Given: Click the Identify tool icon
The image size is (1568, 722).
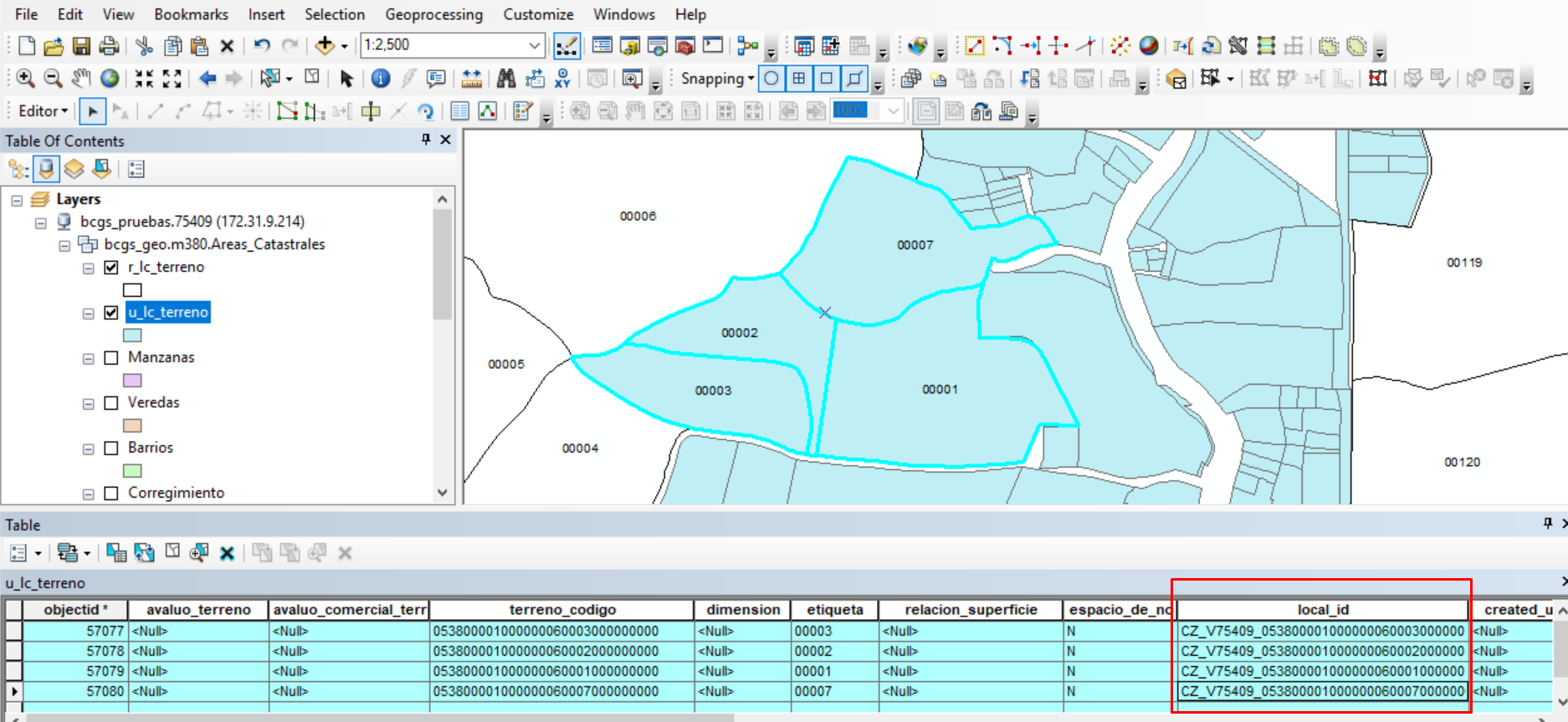Looking at the screenshot, I should tap(380, 79).
